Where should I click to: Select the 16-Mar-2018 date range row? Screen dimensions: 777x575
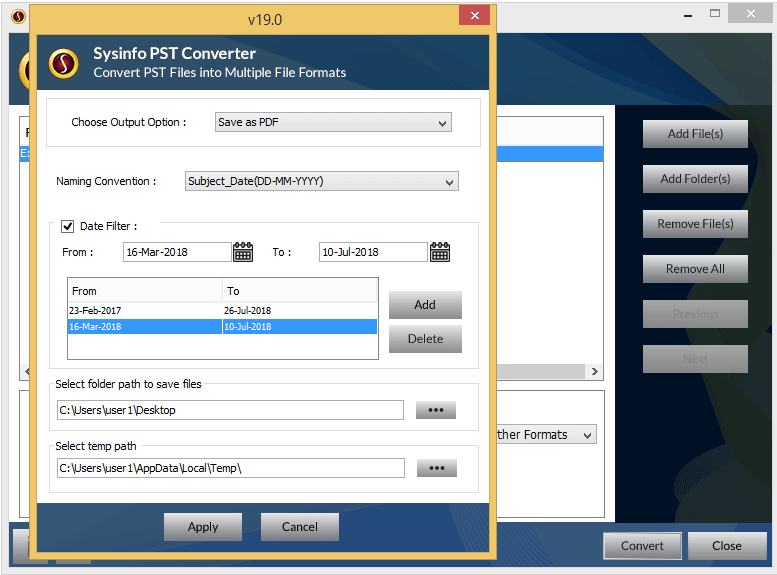pyautogui.click(x=222, y=327)
